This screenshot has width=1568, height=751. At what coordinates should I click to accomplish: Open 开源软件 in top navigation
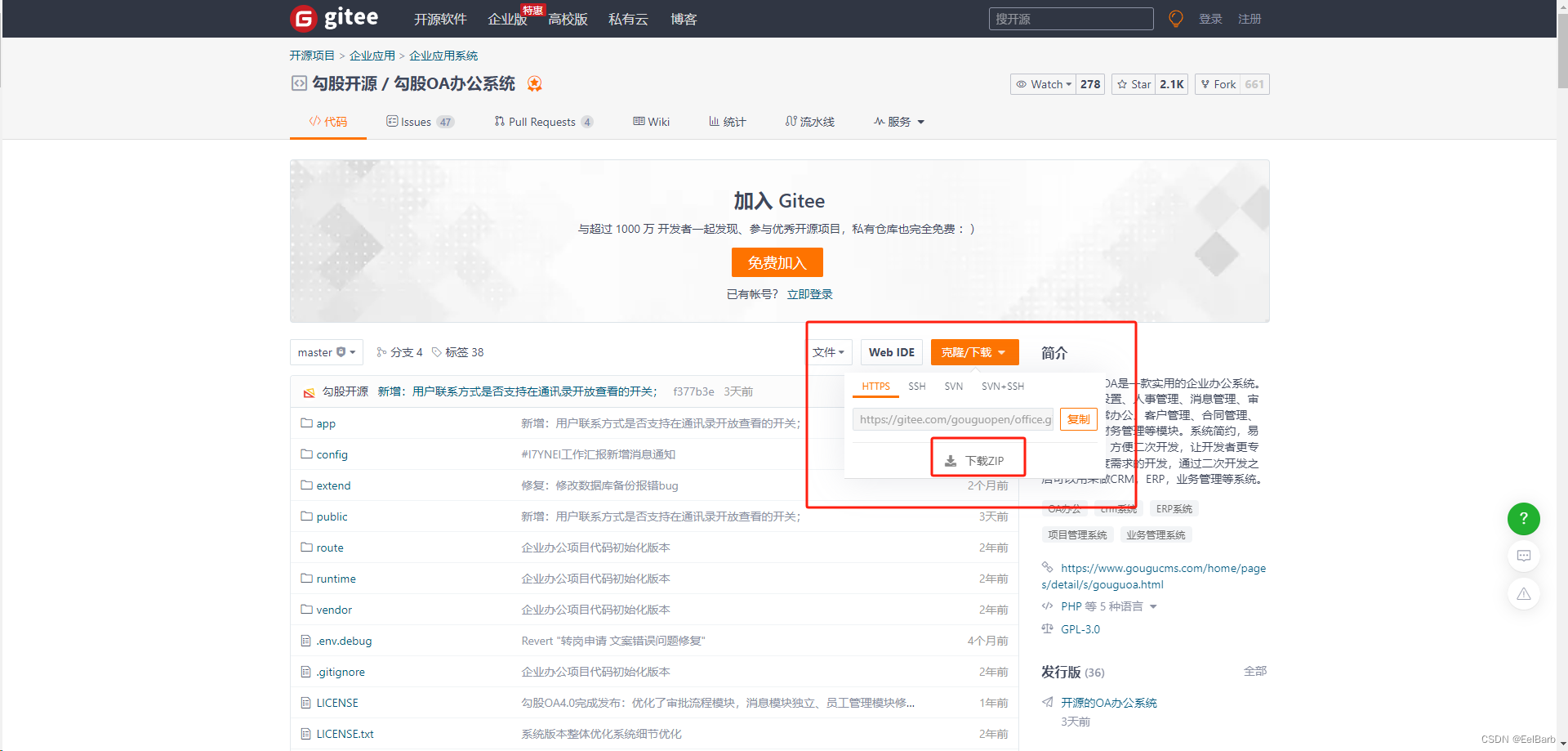point(440,19)
